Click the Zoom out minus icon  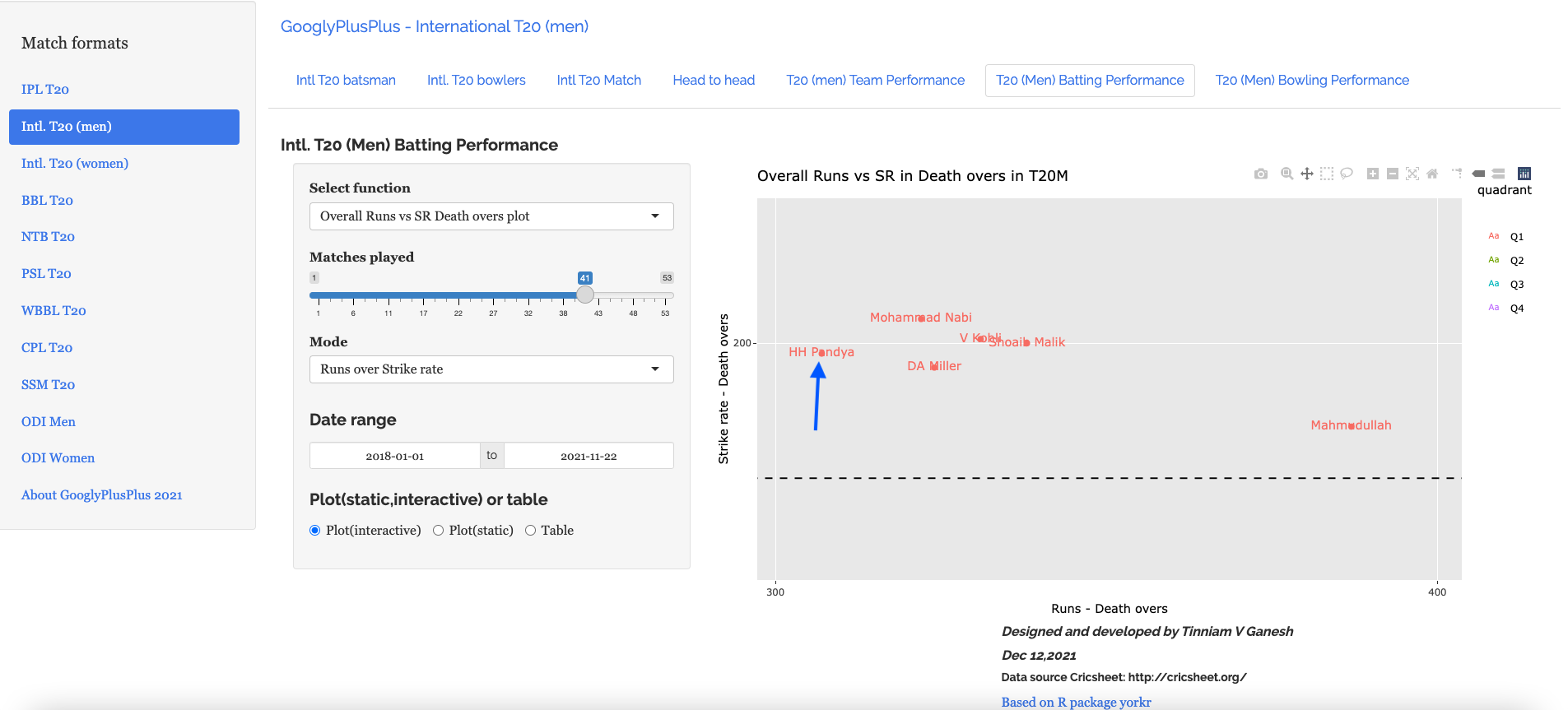(1393, 174)
